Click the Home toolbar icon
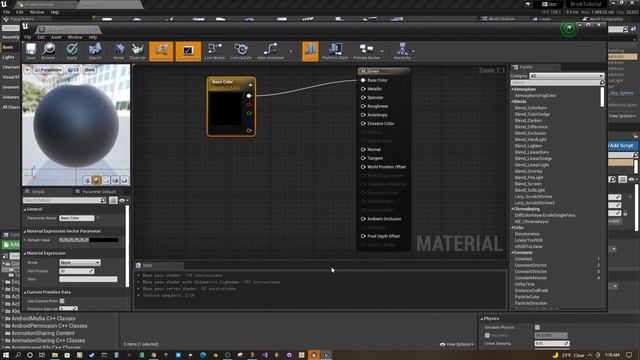This screenshot has width=640, height=360. click(118, 51)
